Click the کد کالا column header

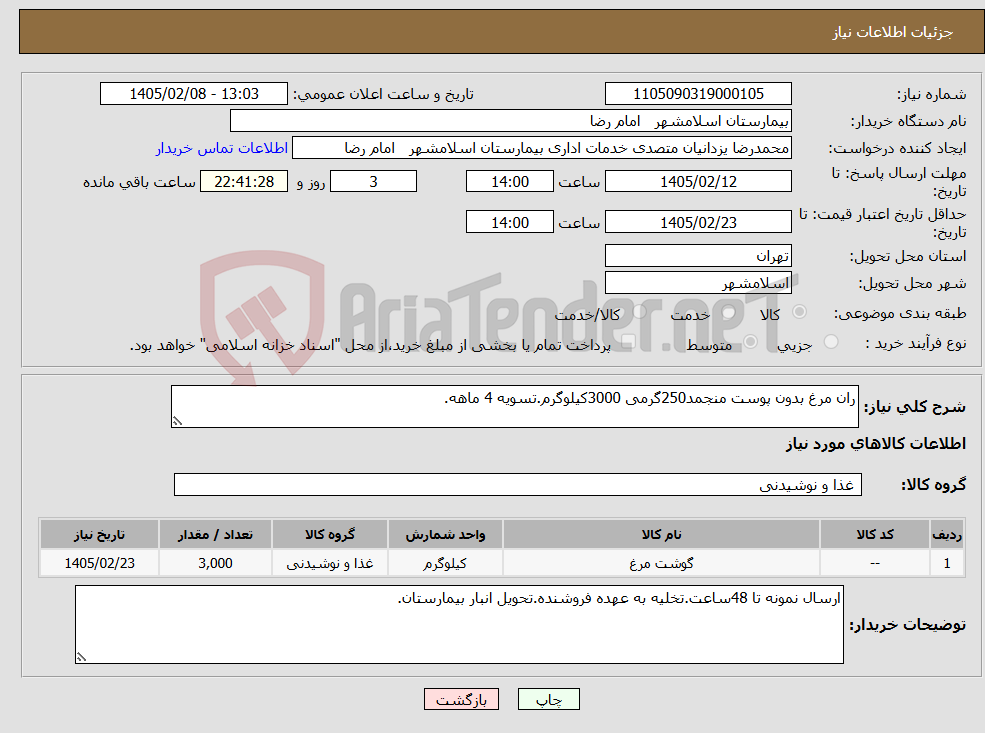874,535
